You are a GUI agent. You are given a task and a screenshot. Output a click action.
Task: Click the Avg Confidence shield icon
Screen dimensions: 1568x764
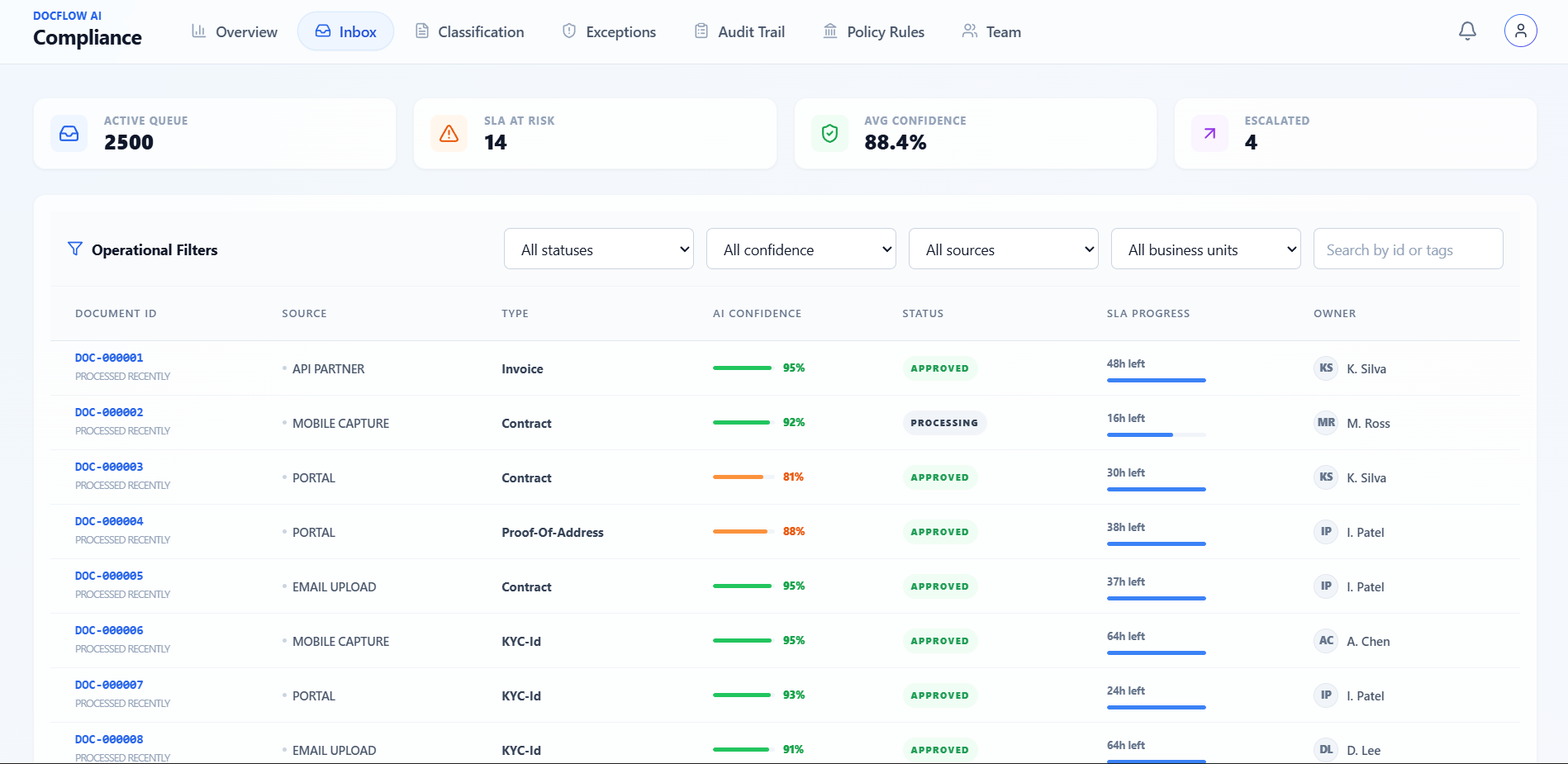[x=829, y=134]
